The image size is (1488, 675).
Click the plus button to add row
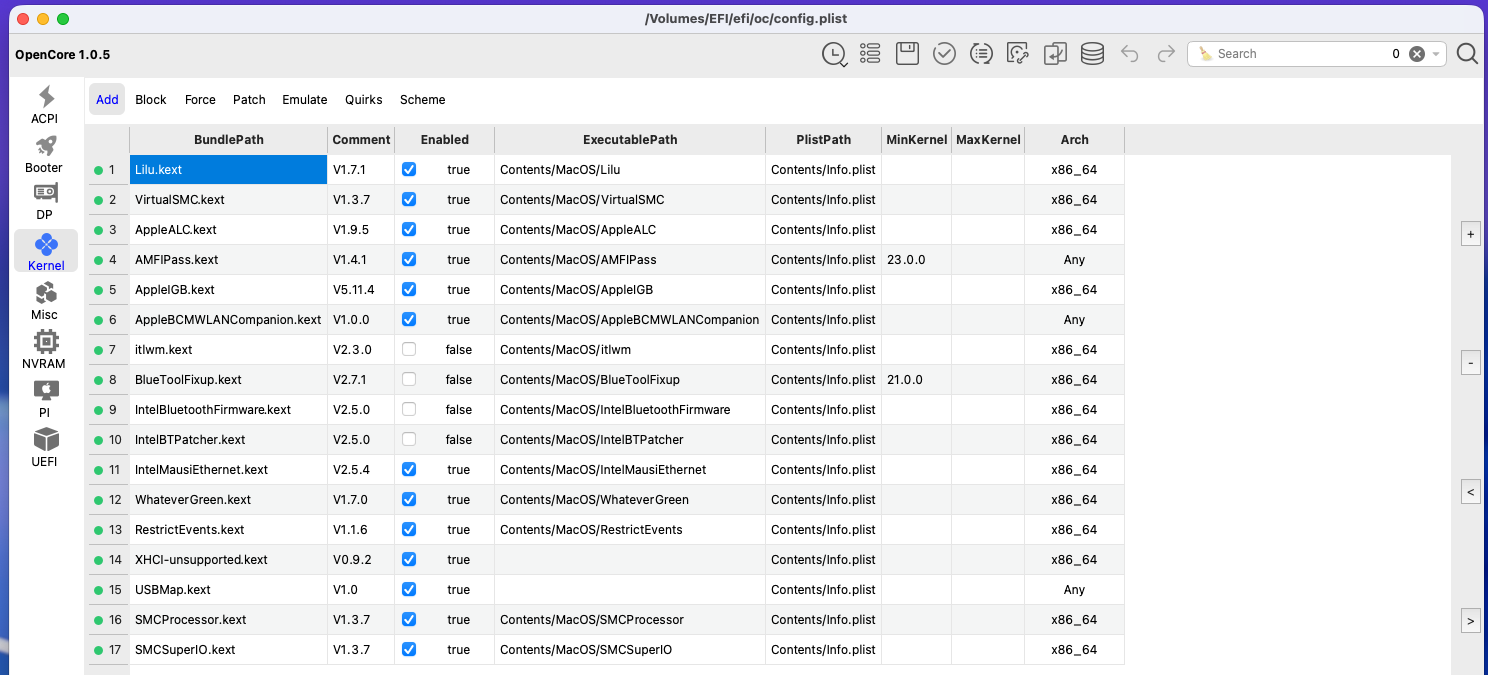click(x=1470, y=234)
